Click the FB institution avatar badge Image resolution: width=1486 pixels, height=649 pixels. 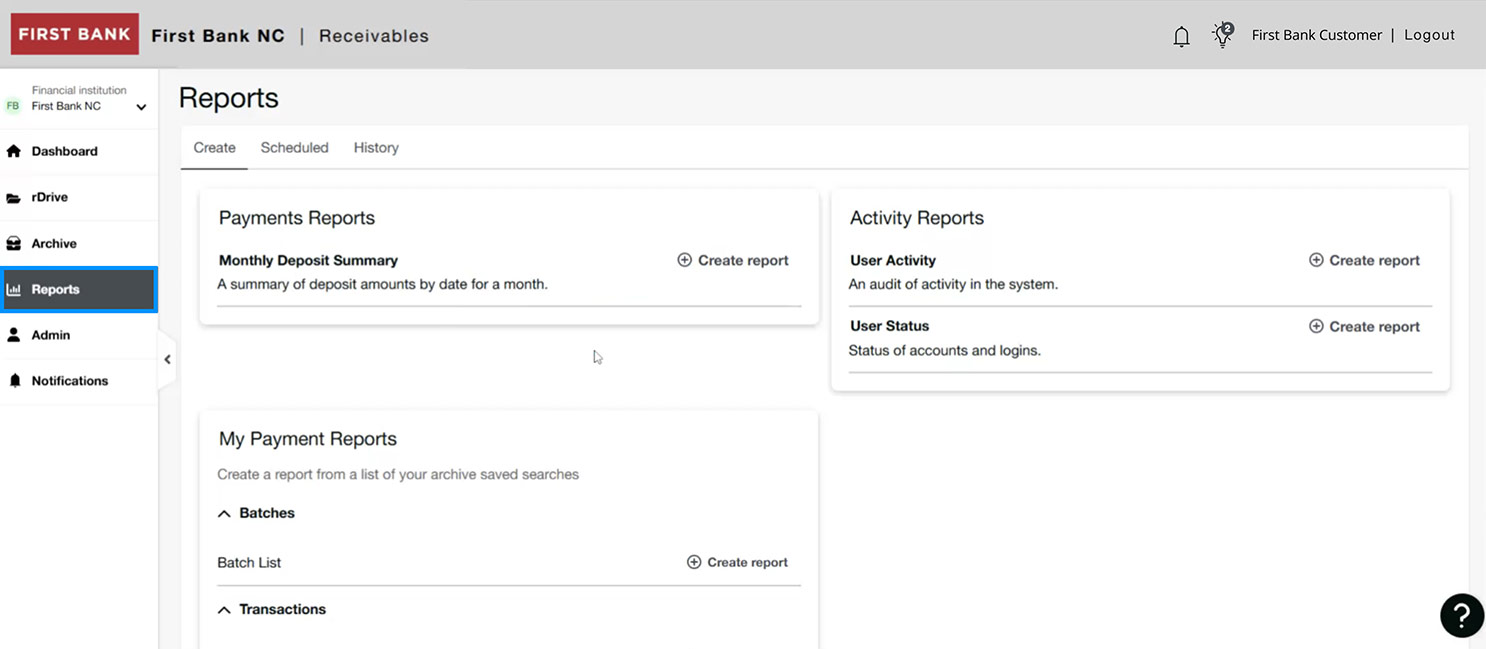click(x=13, y=105)
